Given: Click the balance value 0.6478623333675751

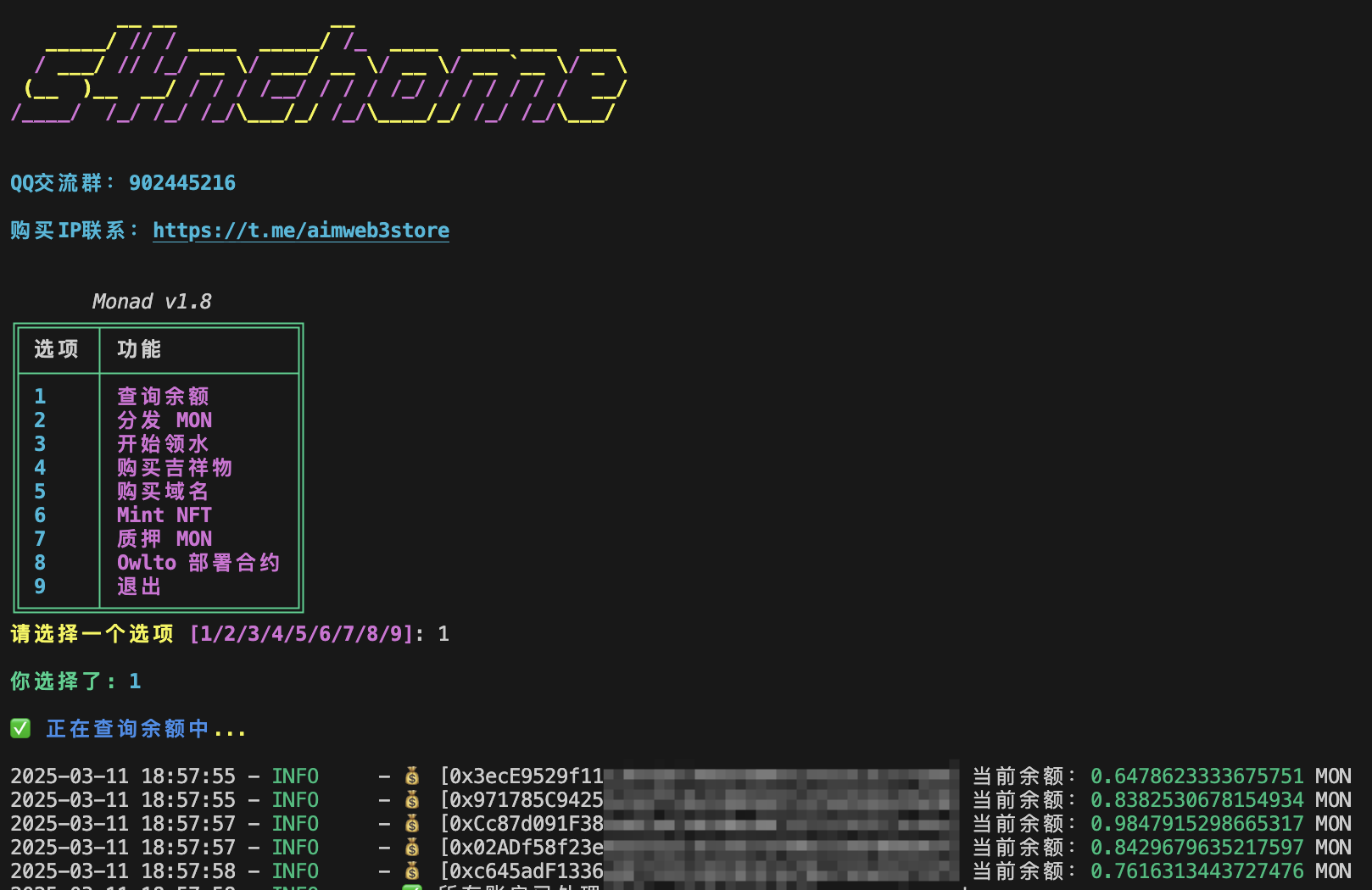Looking at the screenshot, I should (1196, 776).
